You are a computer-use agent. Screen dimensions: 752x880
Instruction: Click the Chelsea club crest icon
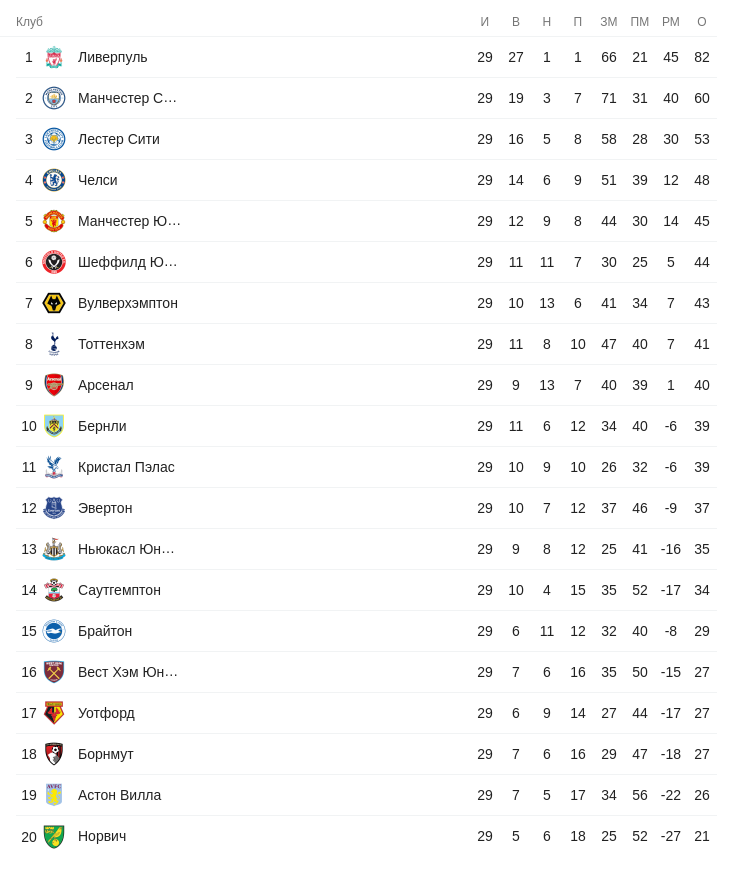(x=54, y=180)
